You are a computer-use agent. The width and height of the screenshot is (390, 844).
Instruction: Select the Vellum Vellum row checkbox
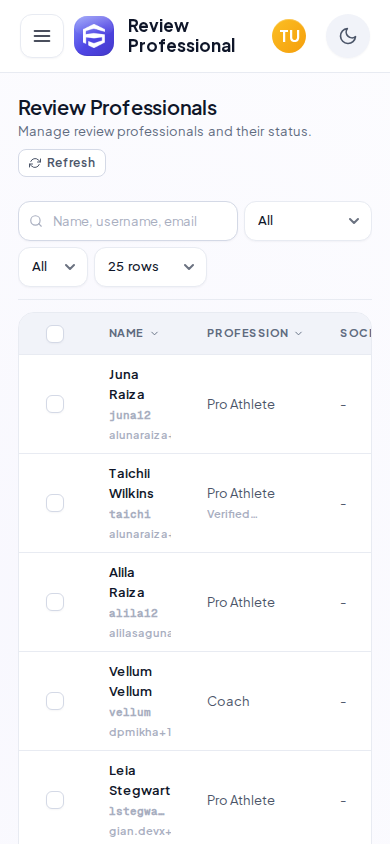(x=55, y=701)
